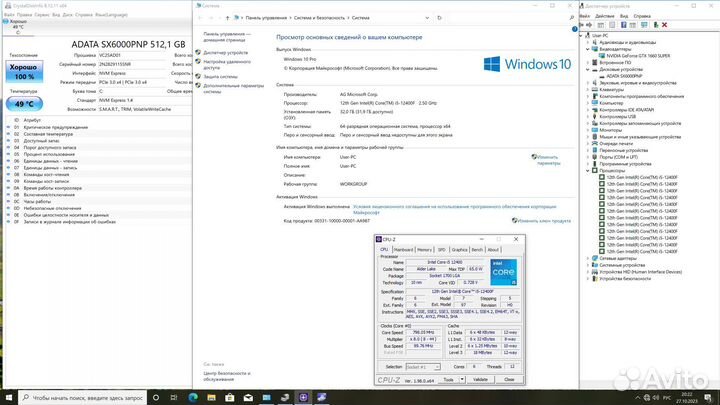720x405 pixels.
Task: Click red X uninstall icon in Device Manager
Action: click(664, 25)
